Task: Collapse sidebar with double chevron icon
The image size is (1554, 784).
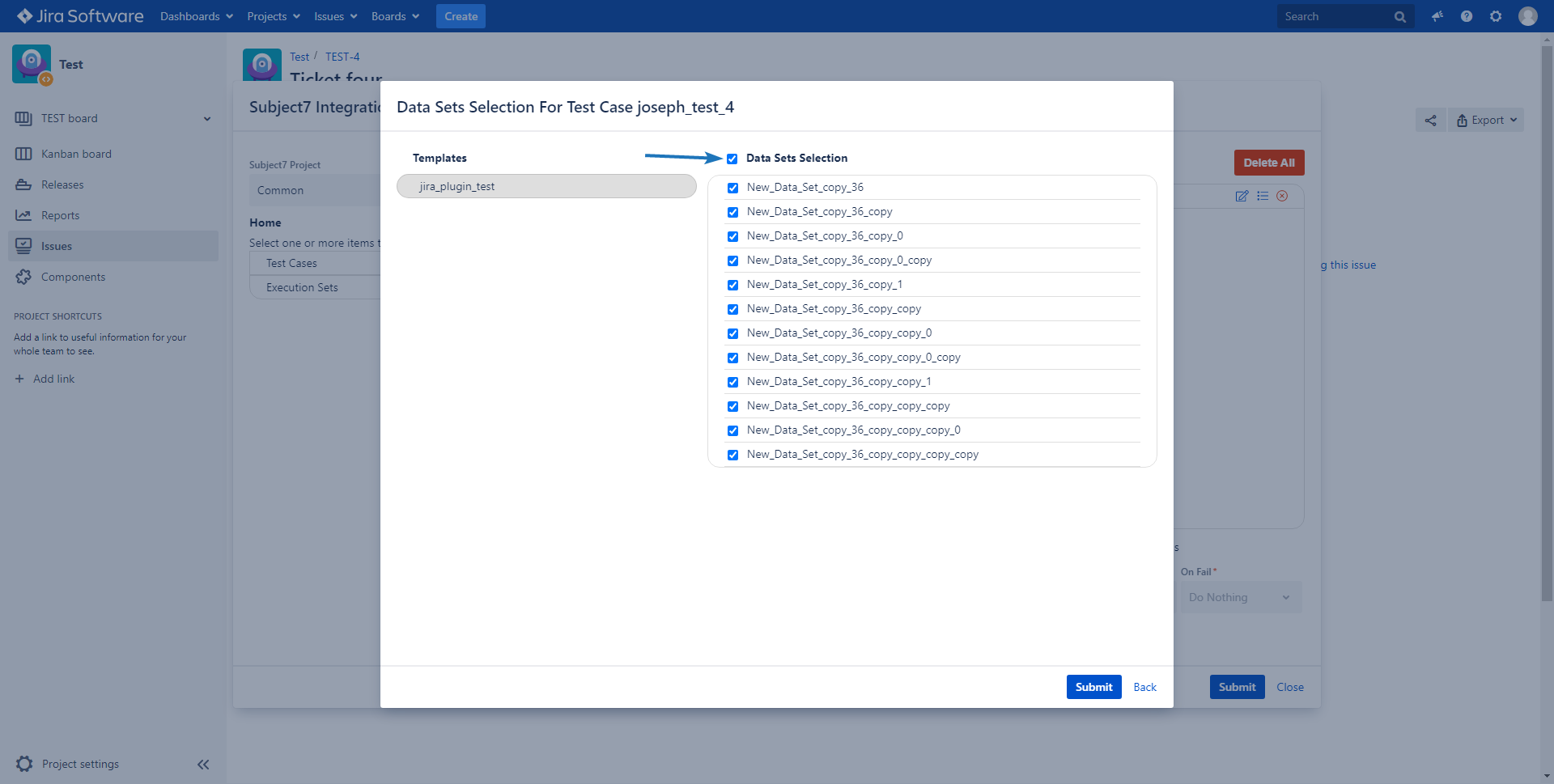Action: point(203,764)
